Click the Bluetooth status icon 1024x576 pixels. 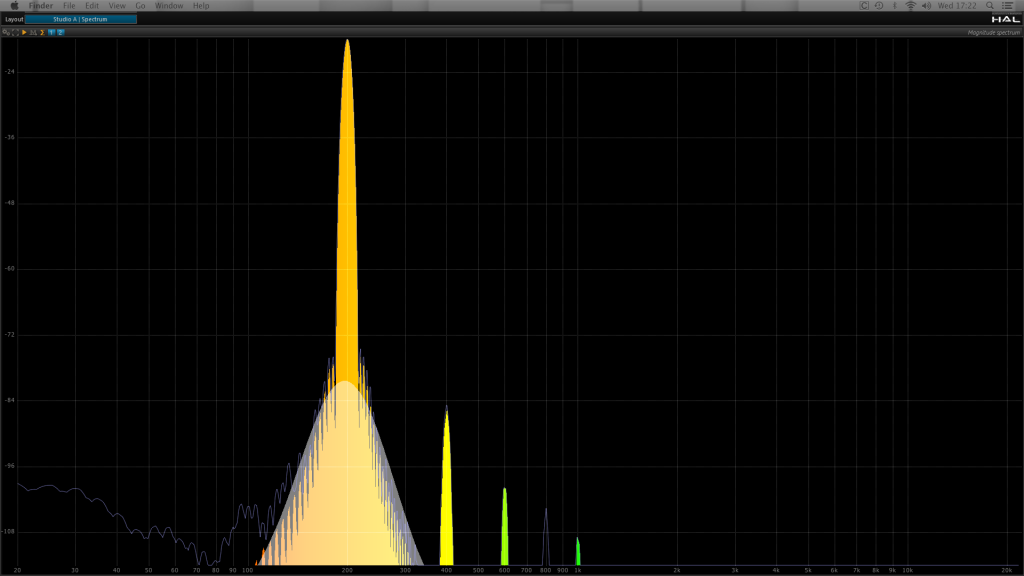point(895,5)
